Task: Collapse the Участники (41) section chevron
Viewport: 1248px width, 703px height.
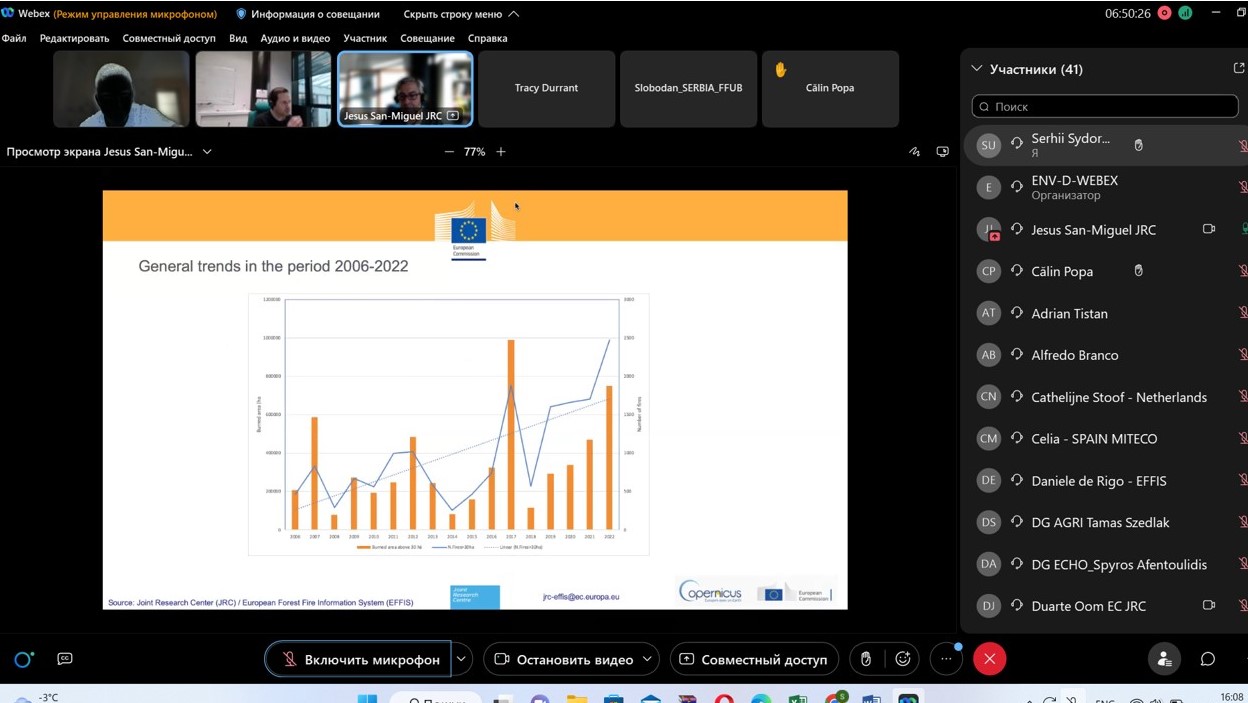Action: pyautogui.click(x=977, y=69)
